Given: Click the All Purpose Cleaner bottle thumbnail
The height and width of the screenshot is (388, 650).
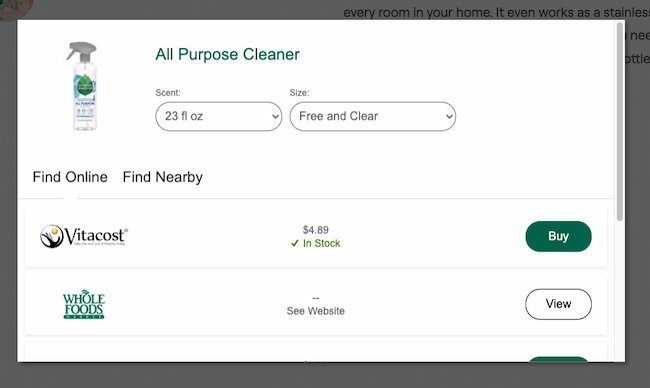Looking at the screenshot, I should click(83, 86).
